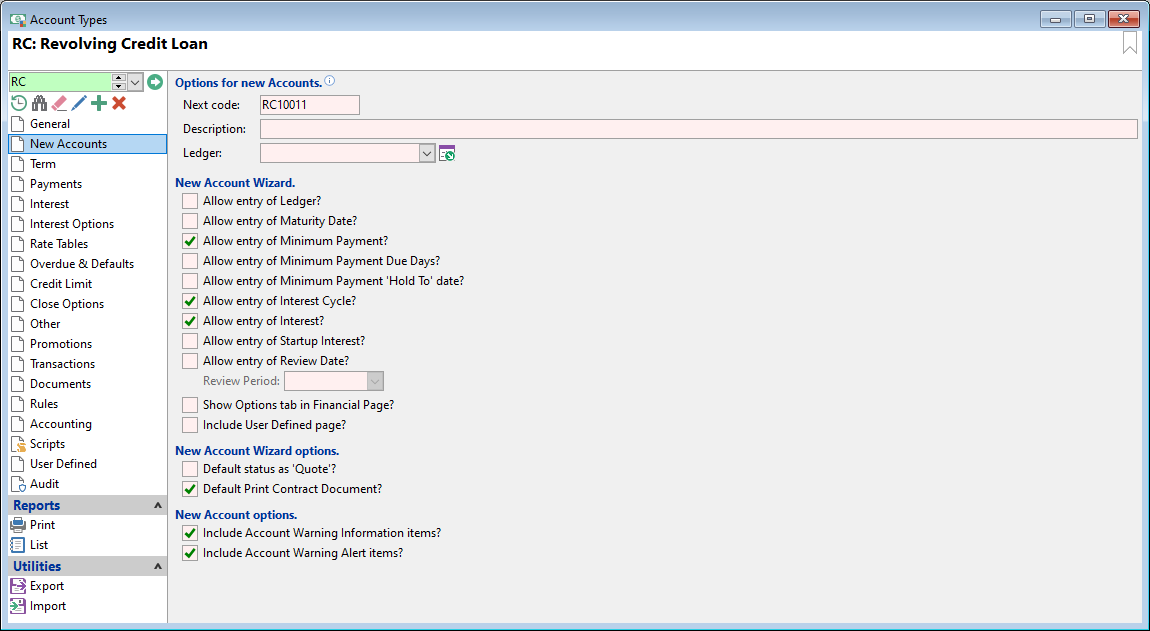Image resolution: width=1150 pixels, height=631 pixels.
Task: Check Allow entry of Minimum Payment 'Hold To' date
Action: [190, 281]
